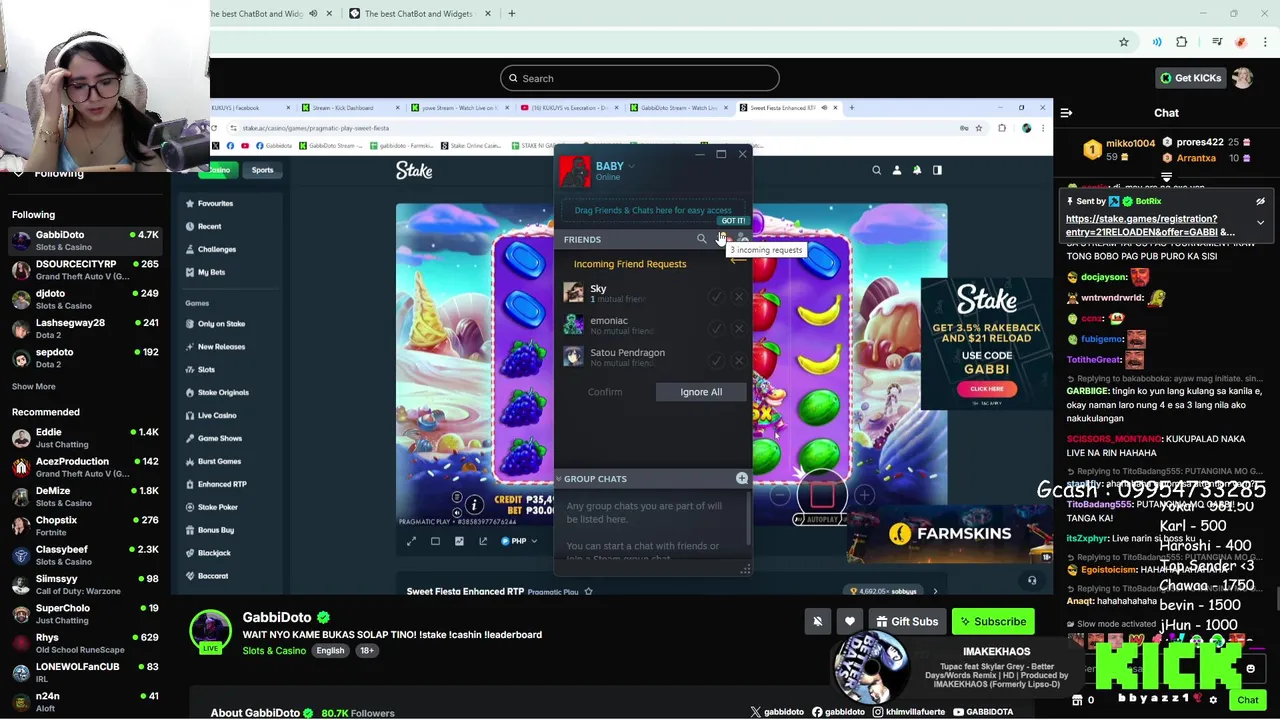Collapse GROUP CHATS section
1280x720 pixels.
(559, 479)
